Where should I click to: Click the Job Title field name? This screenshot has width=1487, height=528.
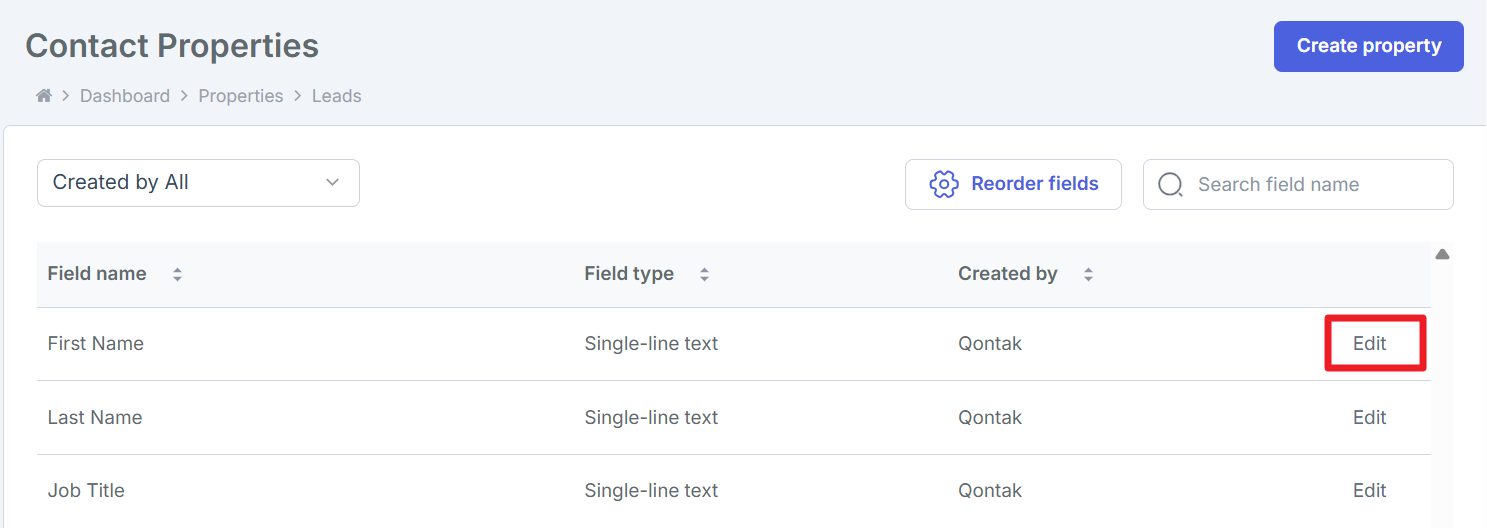pyautogui.click(x=86, y=490)
